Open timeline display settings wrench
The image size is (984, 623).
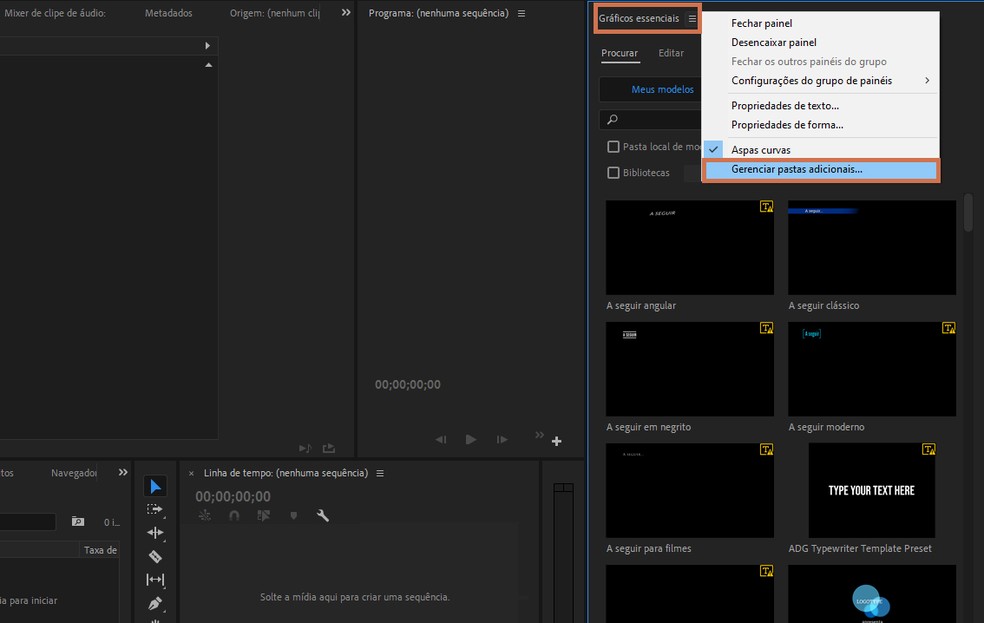pos(322,516)
